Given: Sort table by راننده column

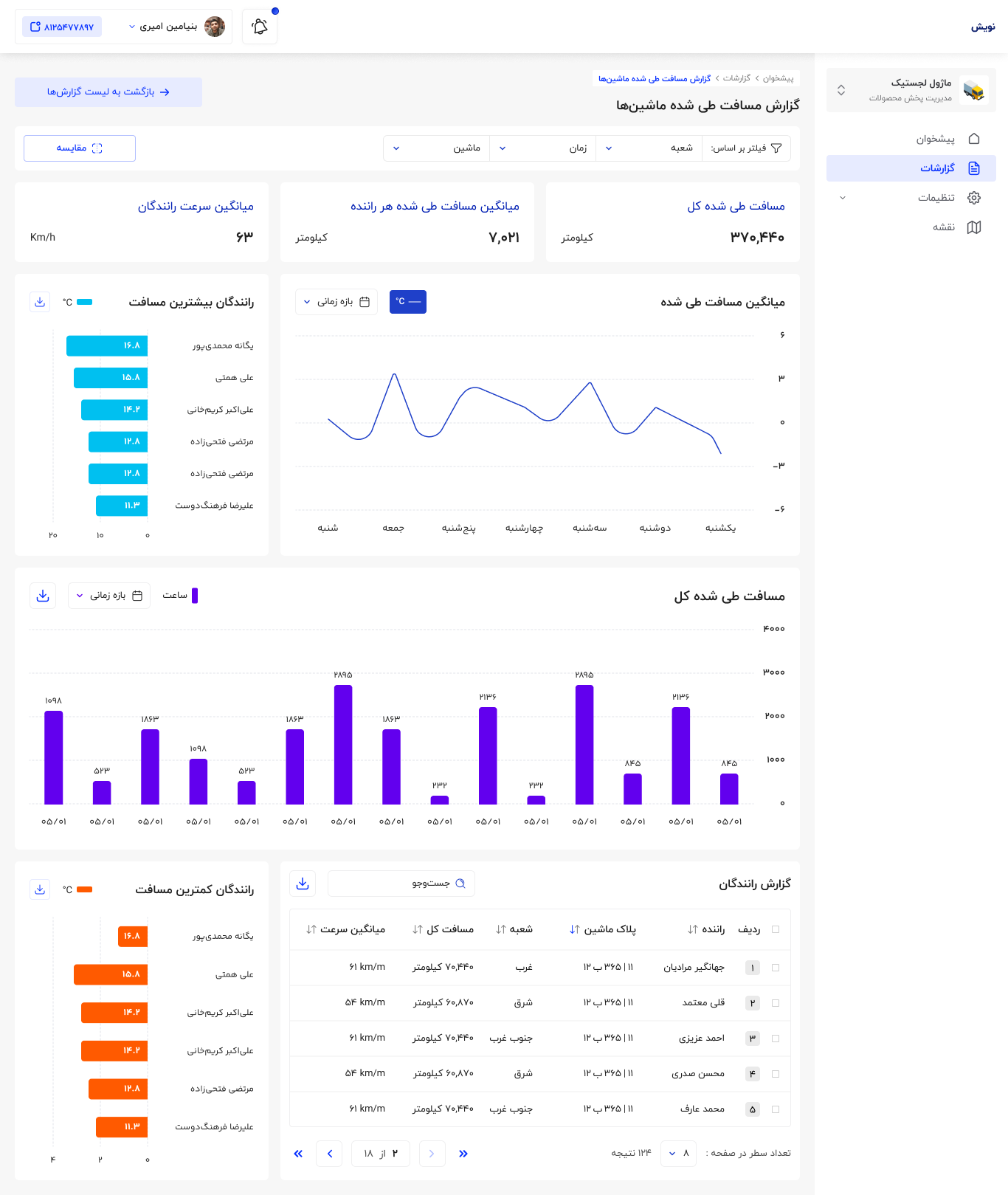Looking at the screenshot, I should 706,929.
